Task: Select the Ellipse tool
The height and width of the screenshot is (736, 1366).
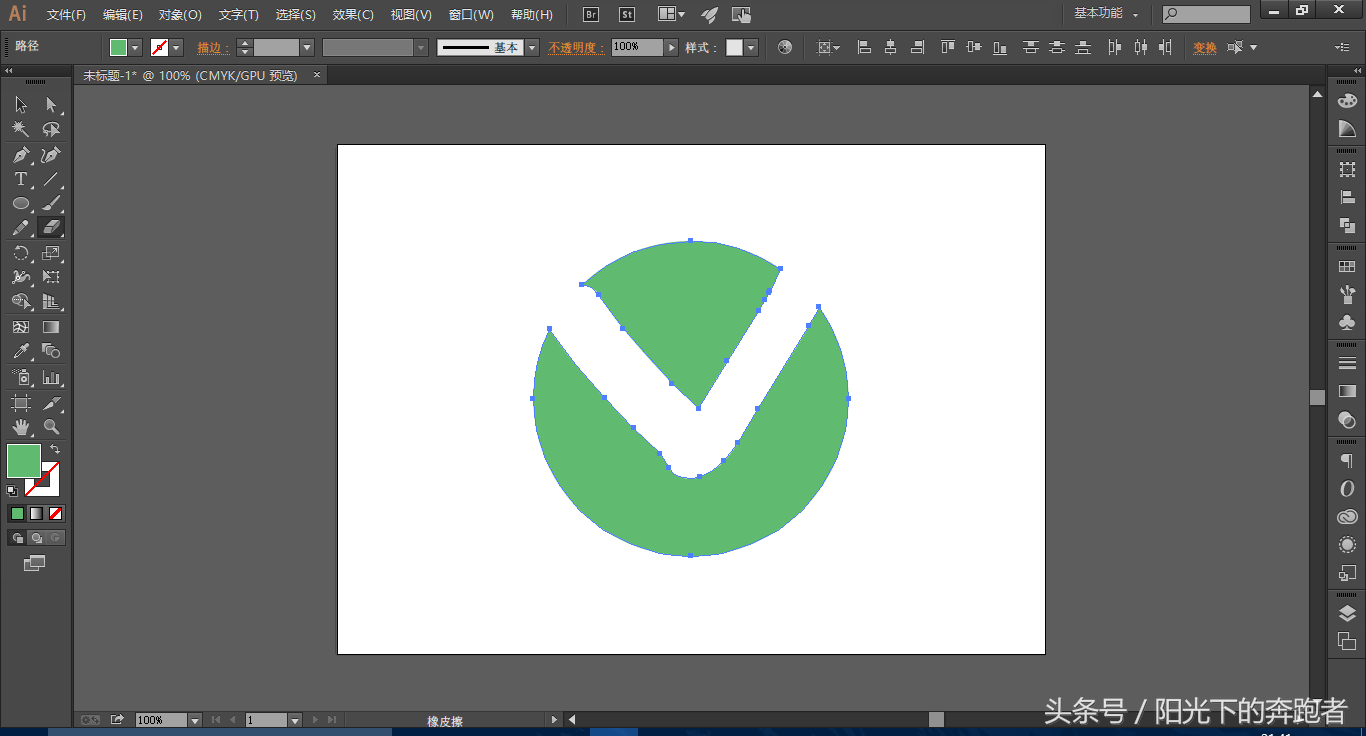Action: (x=21, y=203)
